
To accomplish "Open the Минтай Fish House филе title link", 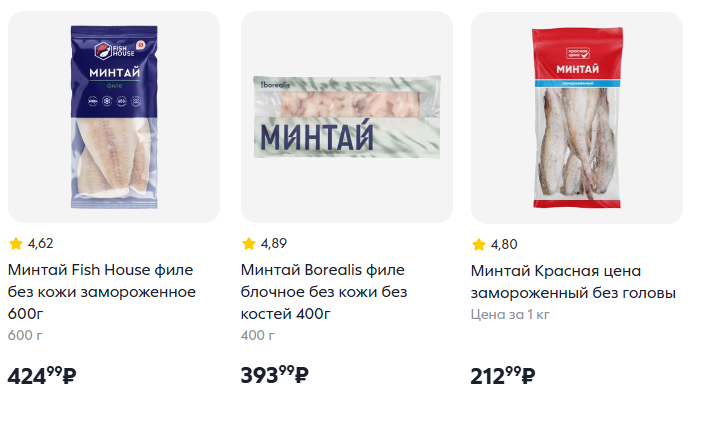I will 102,292.
